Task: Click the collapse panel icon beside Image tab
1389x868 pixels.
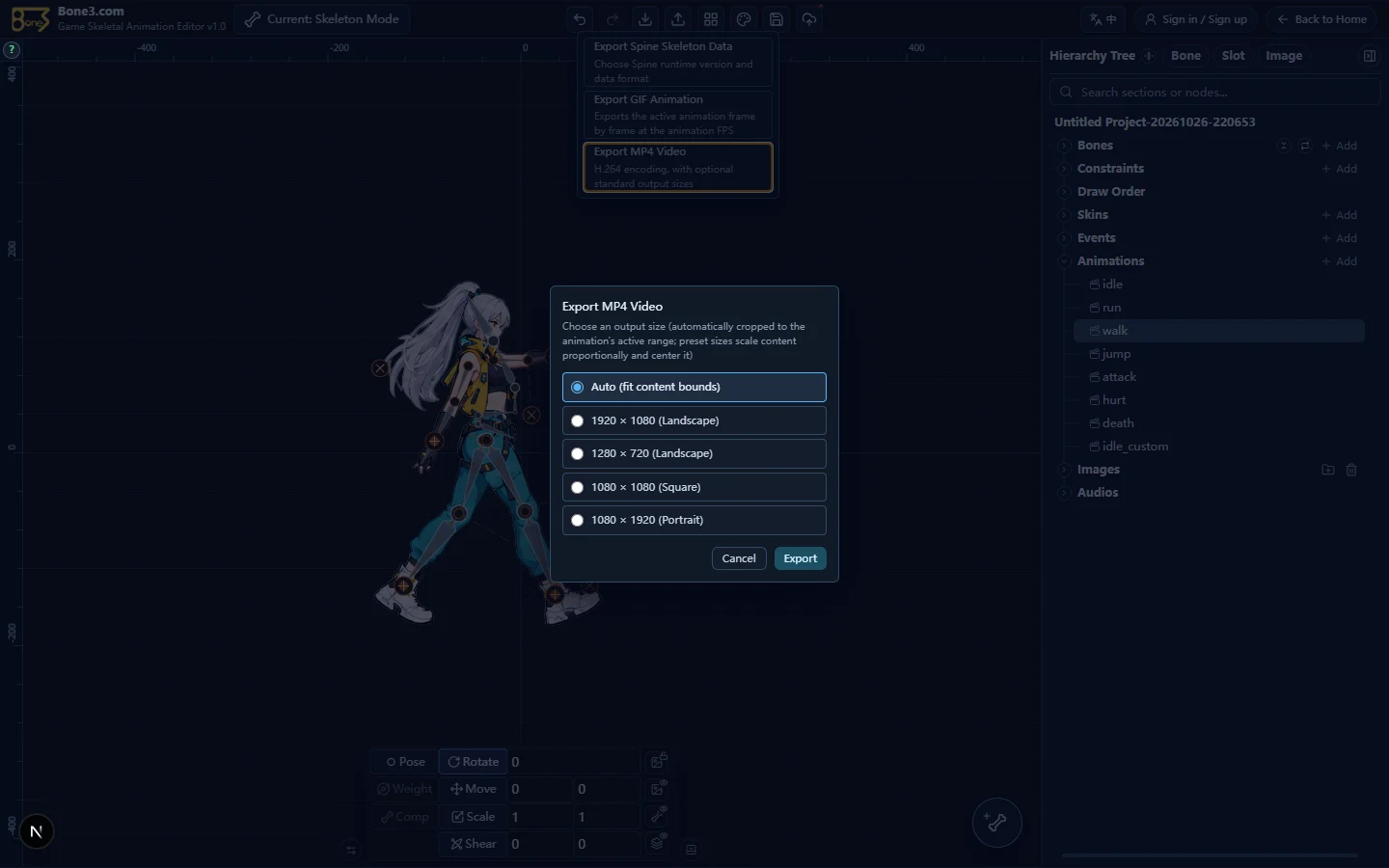Action: tap(1369, 56)
